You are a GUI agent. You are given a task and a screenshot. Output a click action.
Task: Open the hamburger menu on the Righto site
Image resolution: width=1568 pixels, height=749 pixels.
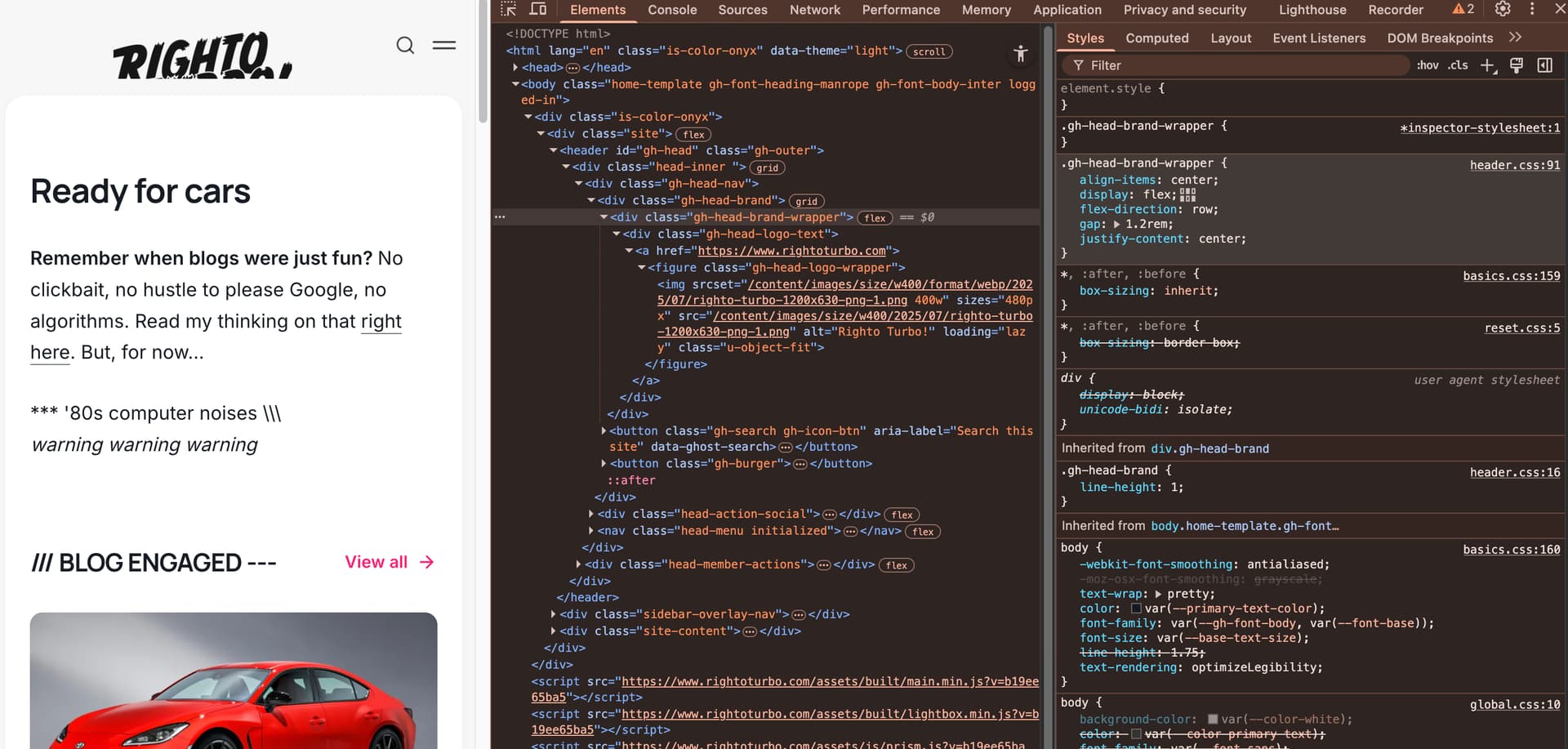coord(444,45)
